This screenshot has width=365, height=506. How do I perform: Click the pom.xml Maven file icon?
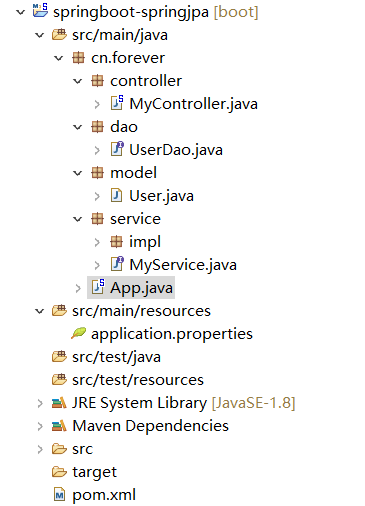click(59, 495)
